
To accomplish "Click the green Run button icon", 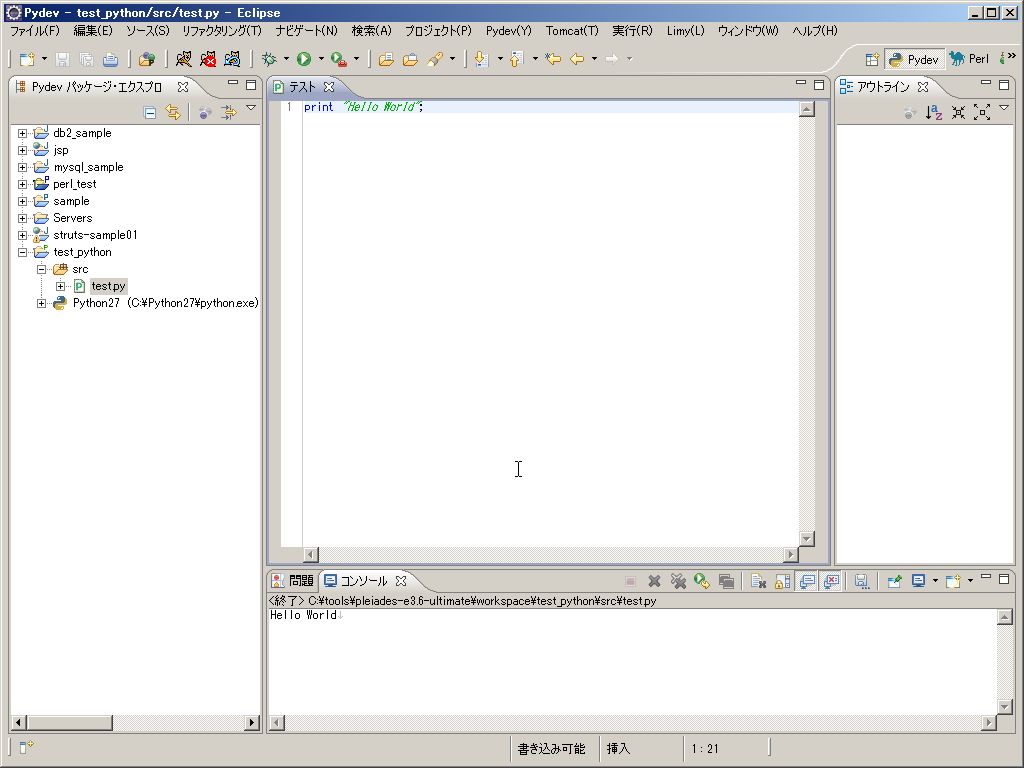I will pyautogui.click(x=304, y=59).
